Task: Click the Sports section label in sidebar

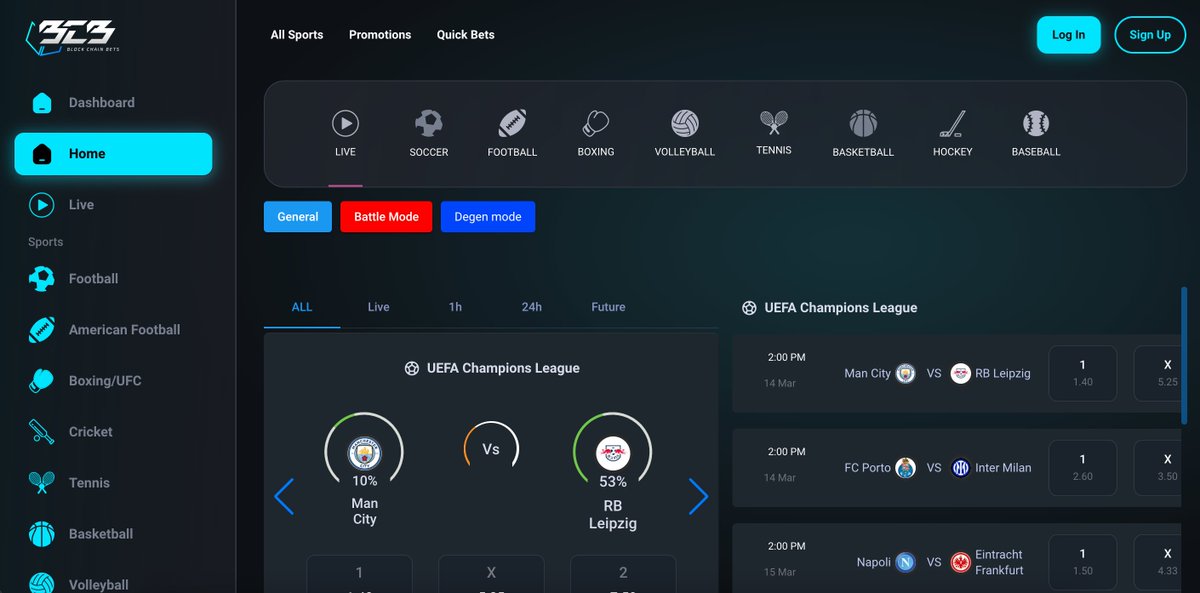Action: pos(46,242)
